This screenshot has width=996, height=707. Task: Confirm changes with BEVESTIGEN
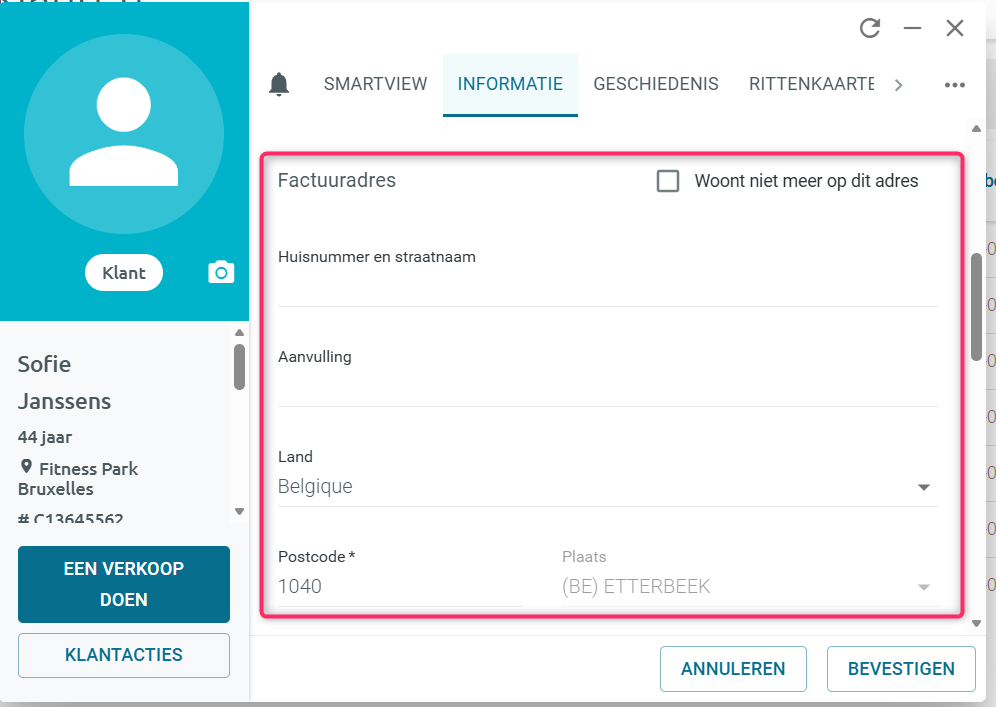(x=901, y=669)
